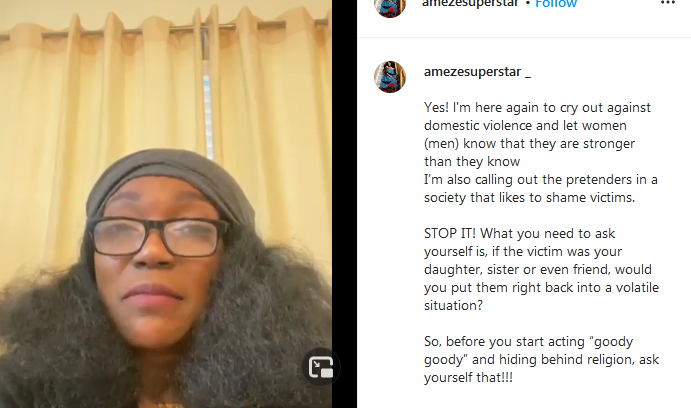691x408 pixels.
Task: Click the glasses on the woman in the video
Action: click(x=159, y=237)
